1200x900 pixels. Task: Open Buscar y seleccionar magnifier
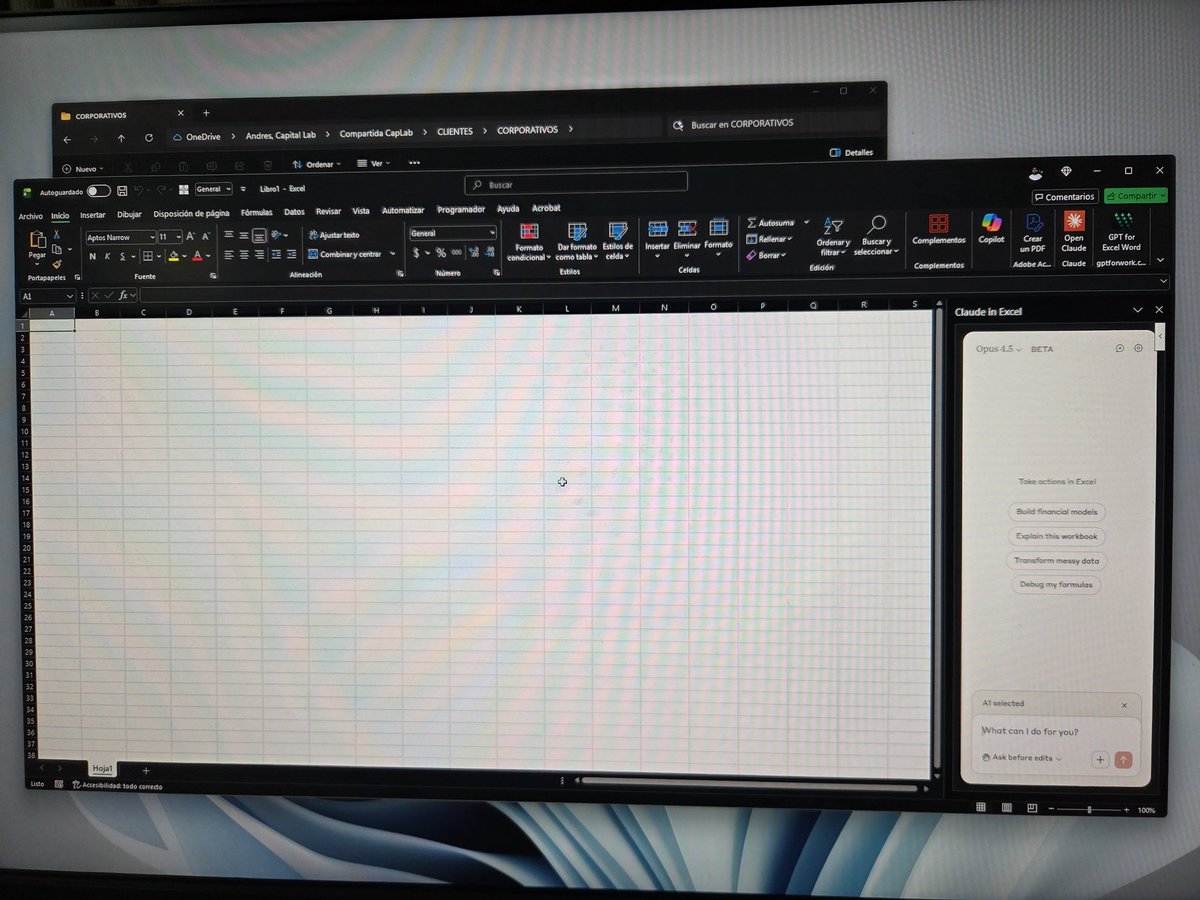tap(876, 225)
